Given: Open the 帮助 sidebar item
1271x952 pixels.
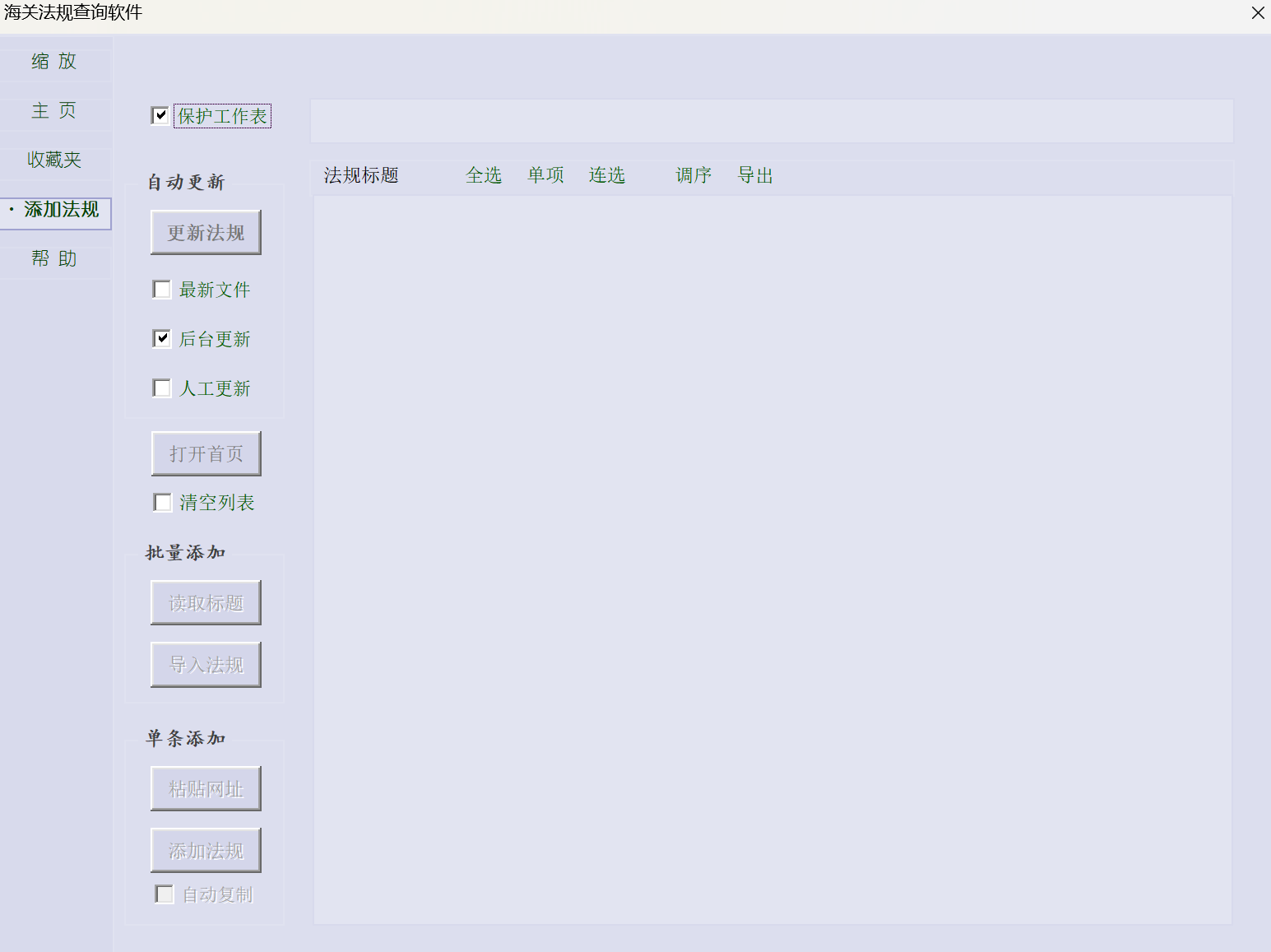Looking at the screenshot, I should tap(54, 259).
